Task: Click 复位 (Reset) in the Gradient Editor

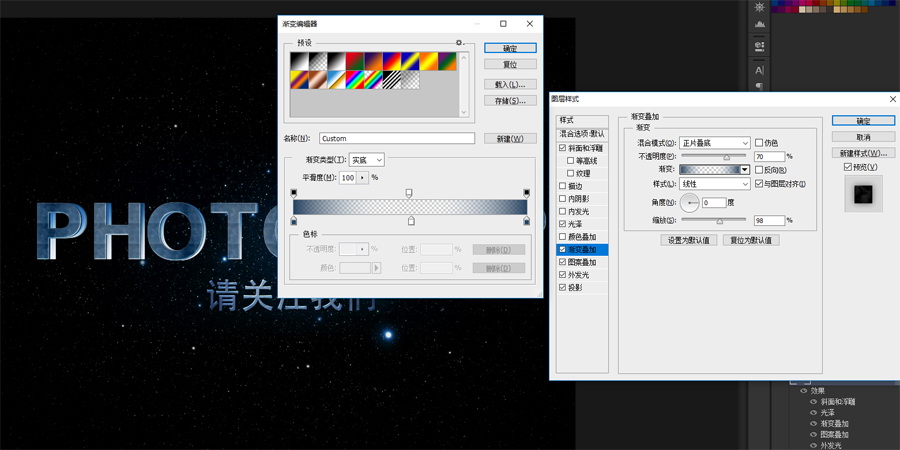Action: tap(510, 64)
